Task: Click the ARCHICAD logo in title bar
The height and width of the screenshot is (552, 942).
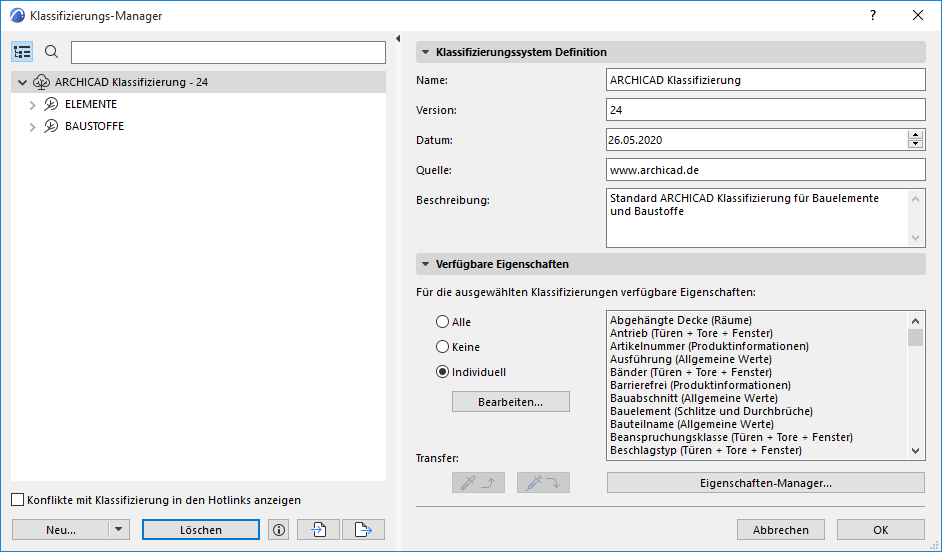Action: tap(17, 16)
